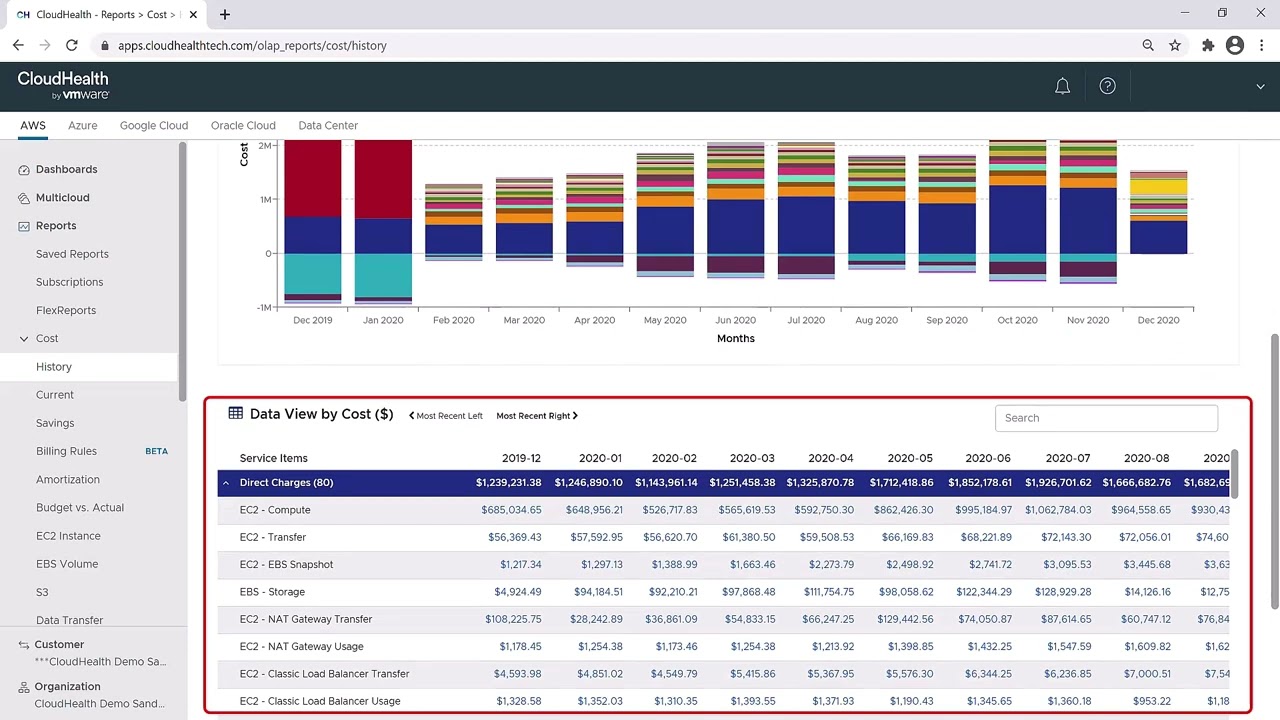Click the $1,239,231.38 Direct Charges cell
The image size is (1280, 720).
pos(508,483)
